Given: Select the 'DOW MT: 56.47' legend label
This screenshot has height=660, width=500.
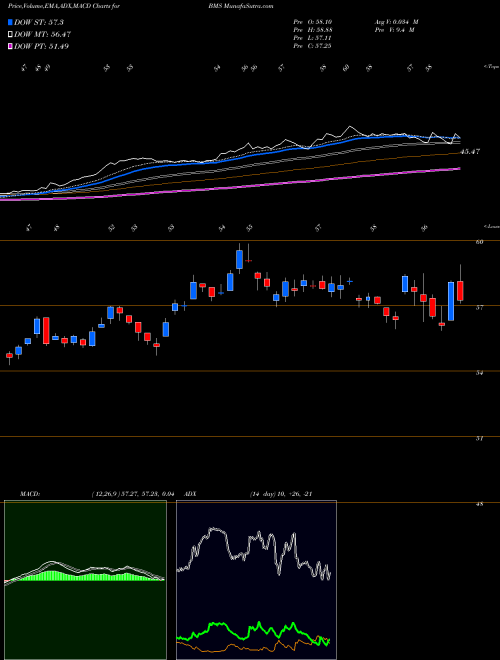Looking at the screenshot, I should click(43, 34).
